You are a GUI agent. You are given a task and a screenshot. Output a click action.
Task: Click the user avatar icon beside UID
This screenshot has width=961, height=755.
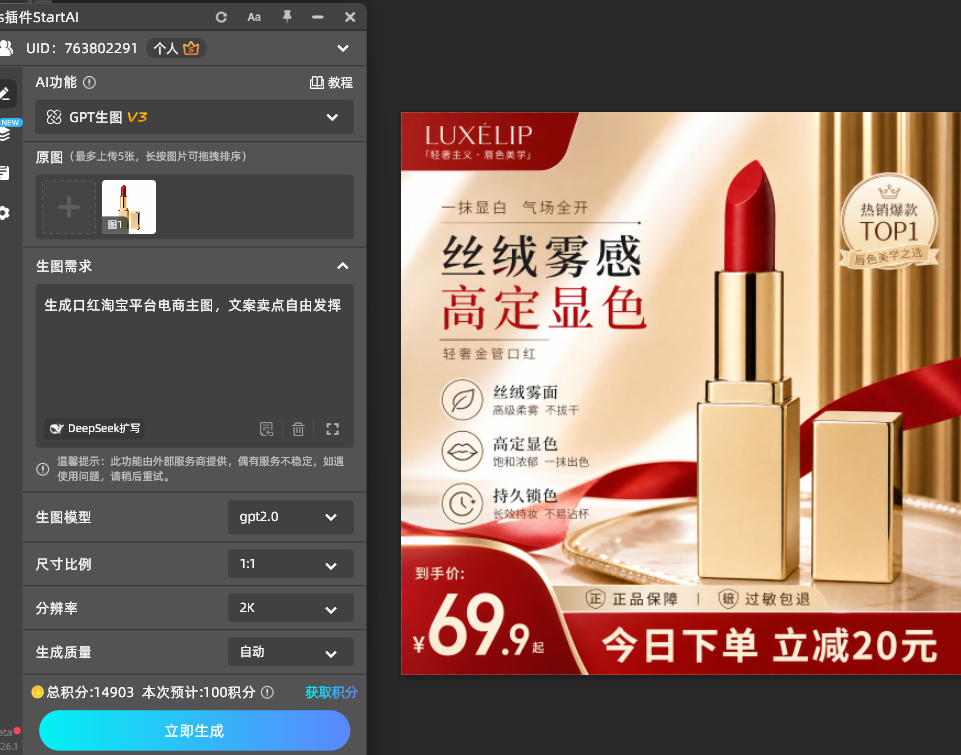(x=6, y=48)
